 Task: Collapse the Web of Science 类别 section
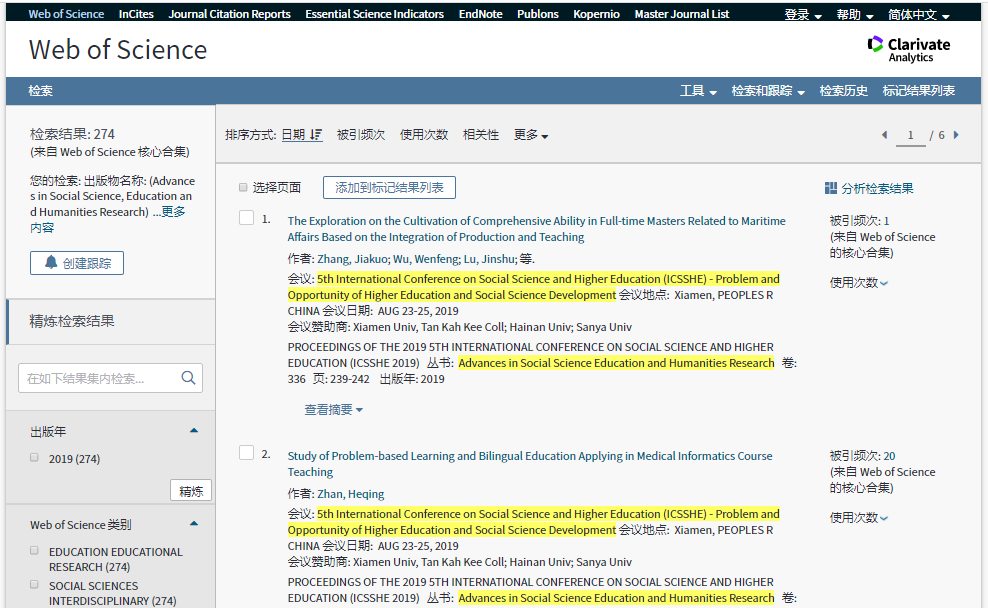[x=194, y=524]
